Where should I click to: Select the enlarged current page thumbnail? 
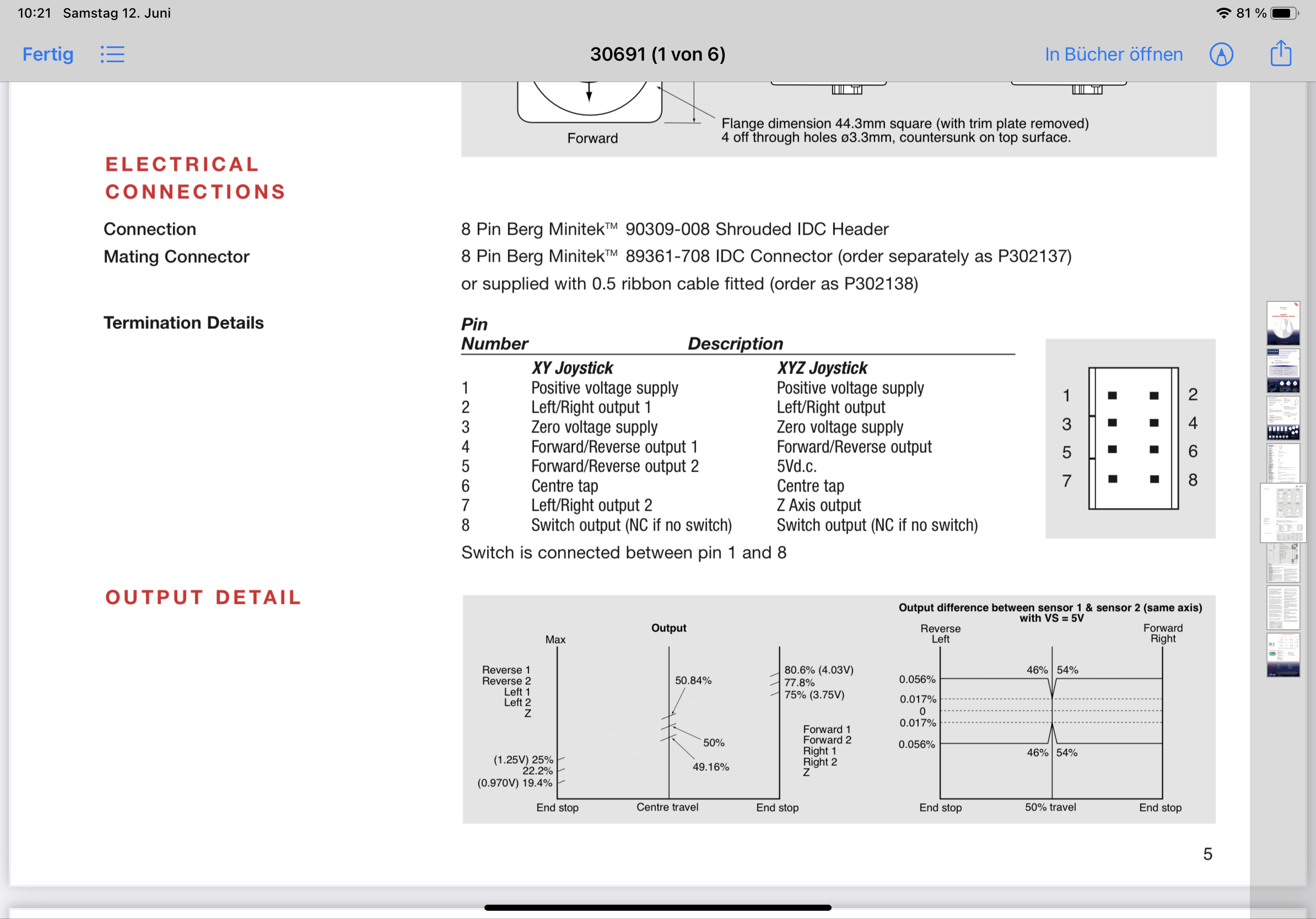click(x=1283, y=513)
